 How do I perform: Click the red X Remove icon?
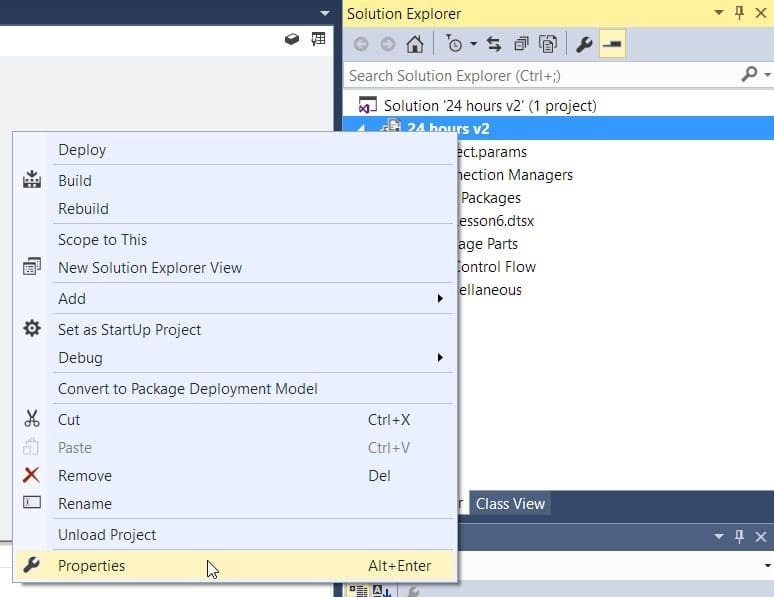(31, 475)
